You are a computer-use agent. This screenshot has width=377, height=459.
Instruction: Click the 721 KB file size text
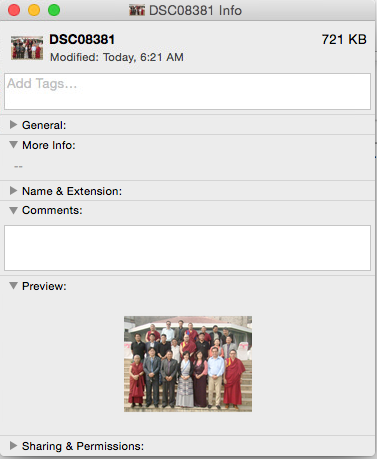coord(344,40)
